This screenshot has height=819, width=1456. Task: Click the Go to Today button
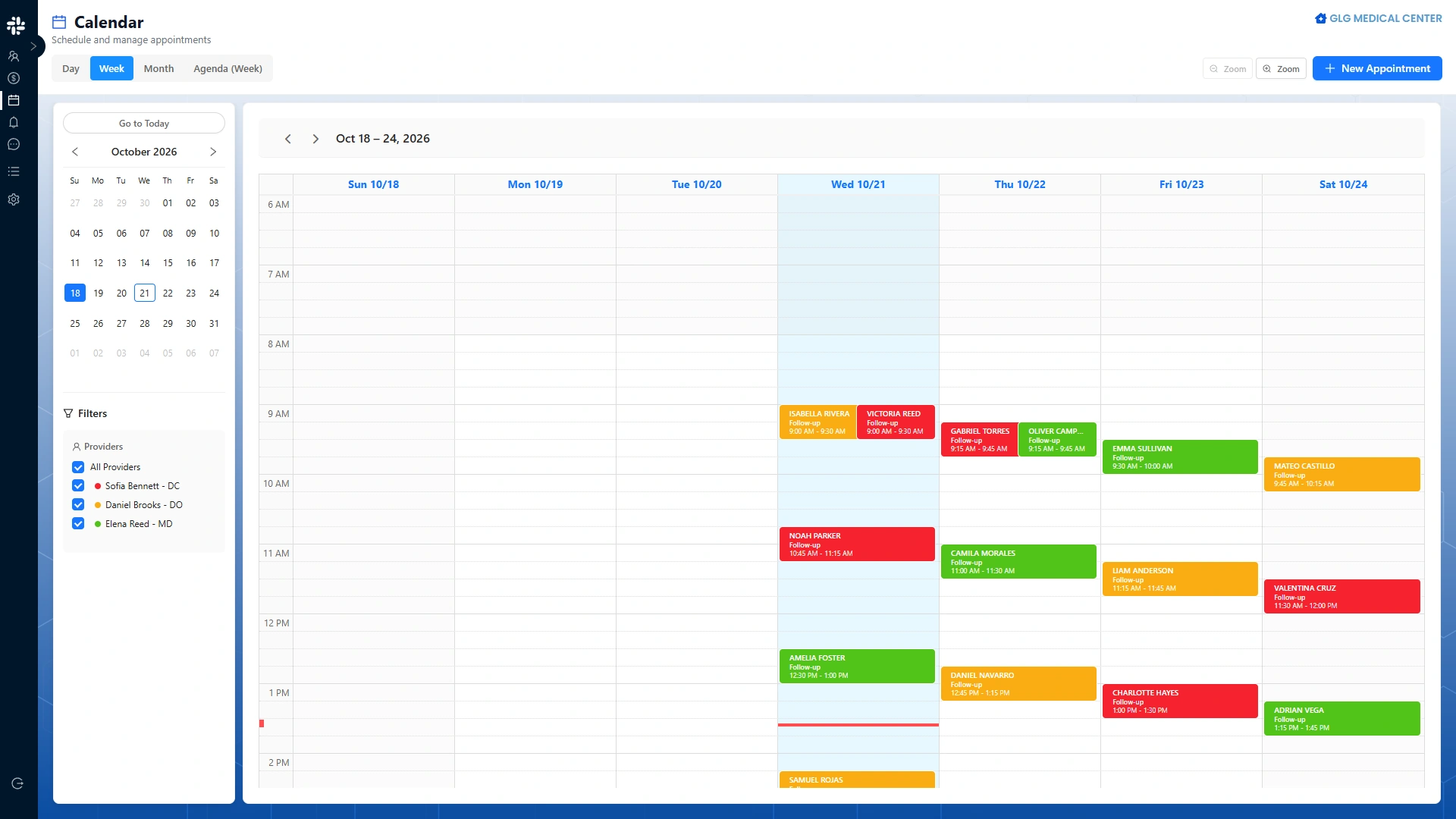pos(144,123)
